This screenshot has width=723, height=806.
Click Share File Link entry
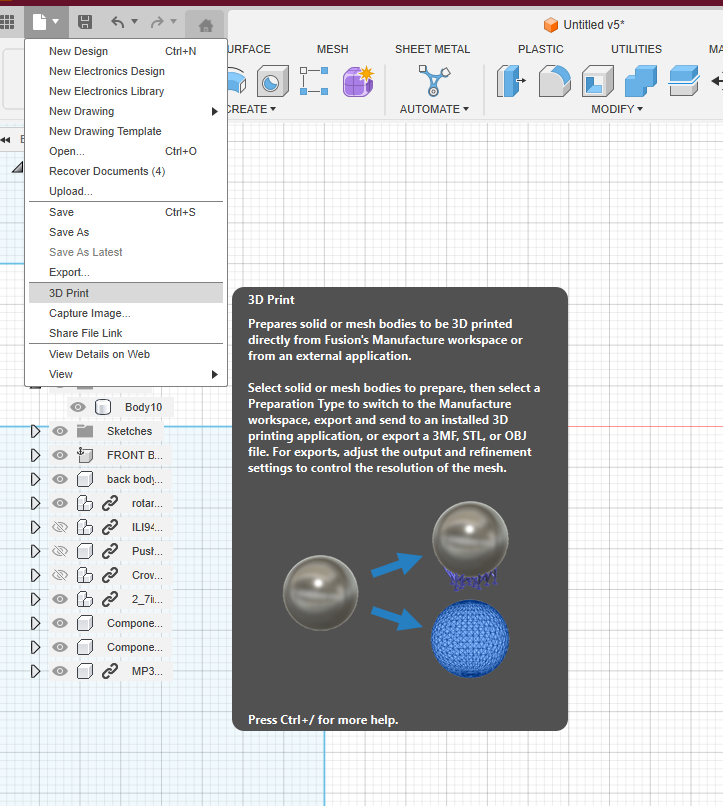pyautogui.click(x=126, y=333)
